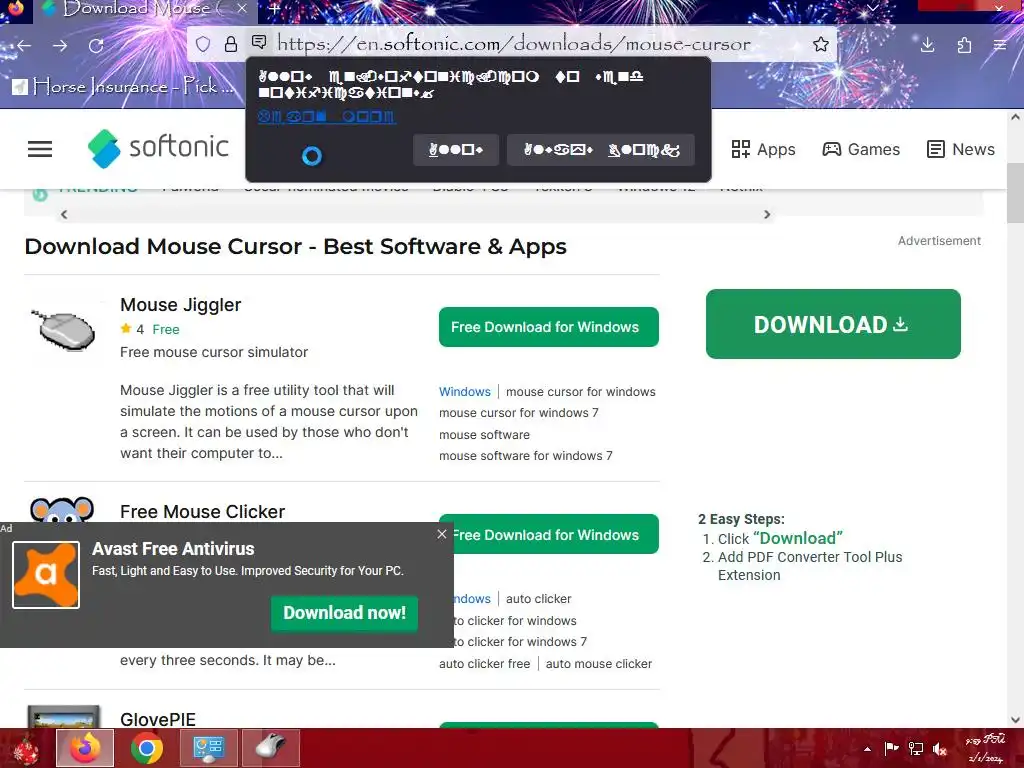Click the 'mouse software for windows 7' tag
1024x768 pixels.
pyautogui.click(x=526, y=456)
